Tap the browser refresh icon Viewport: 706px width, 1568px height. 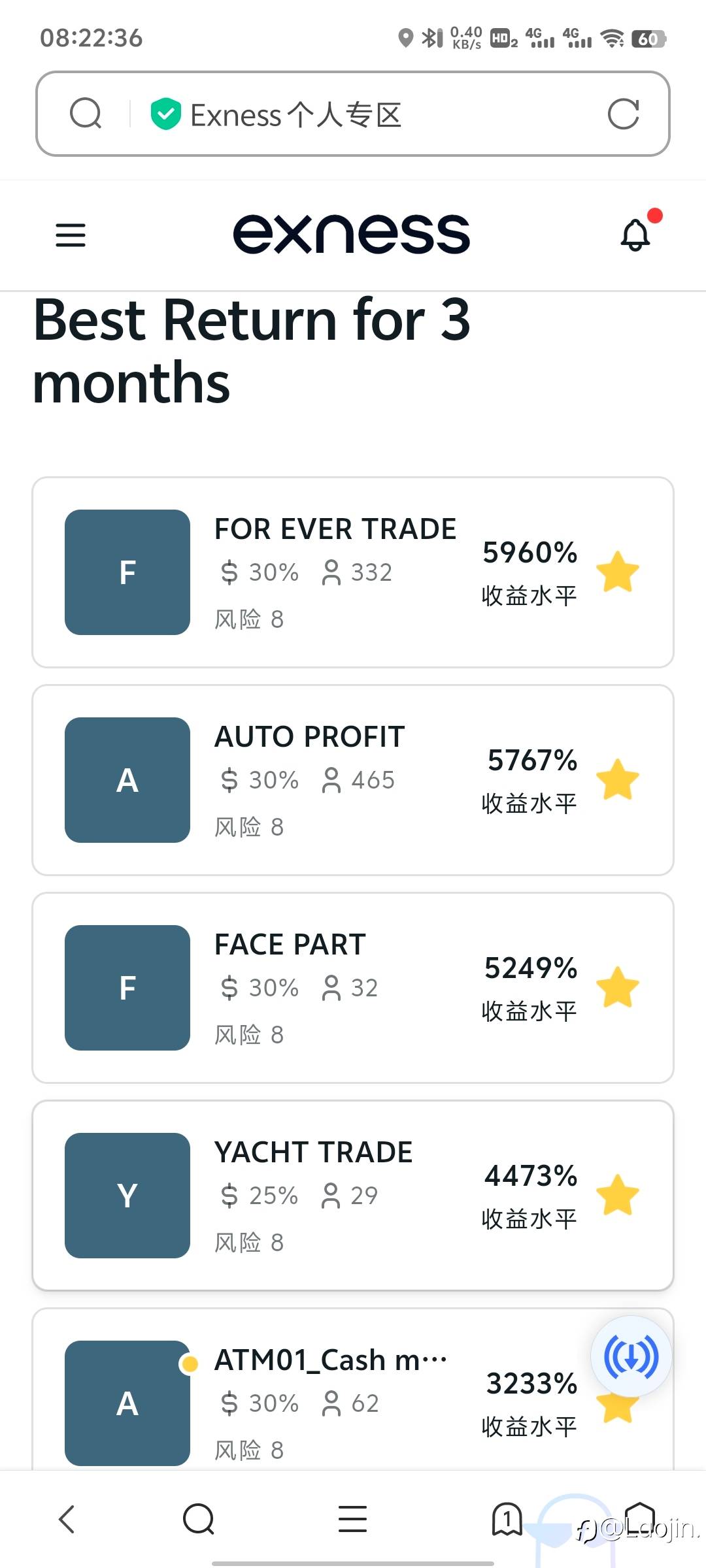(623, 114)
